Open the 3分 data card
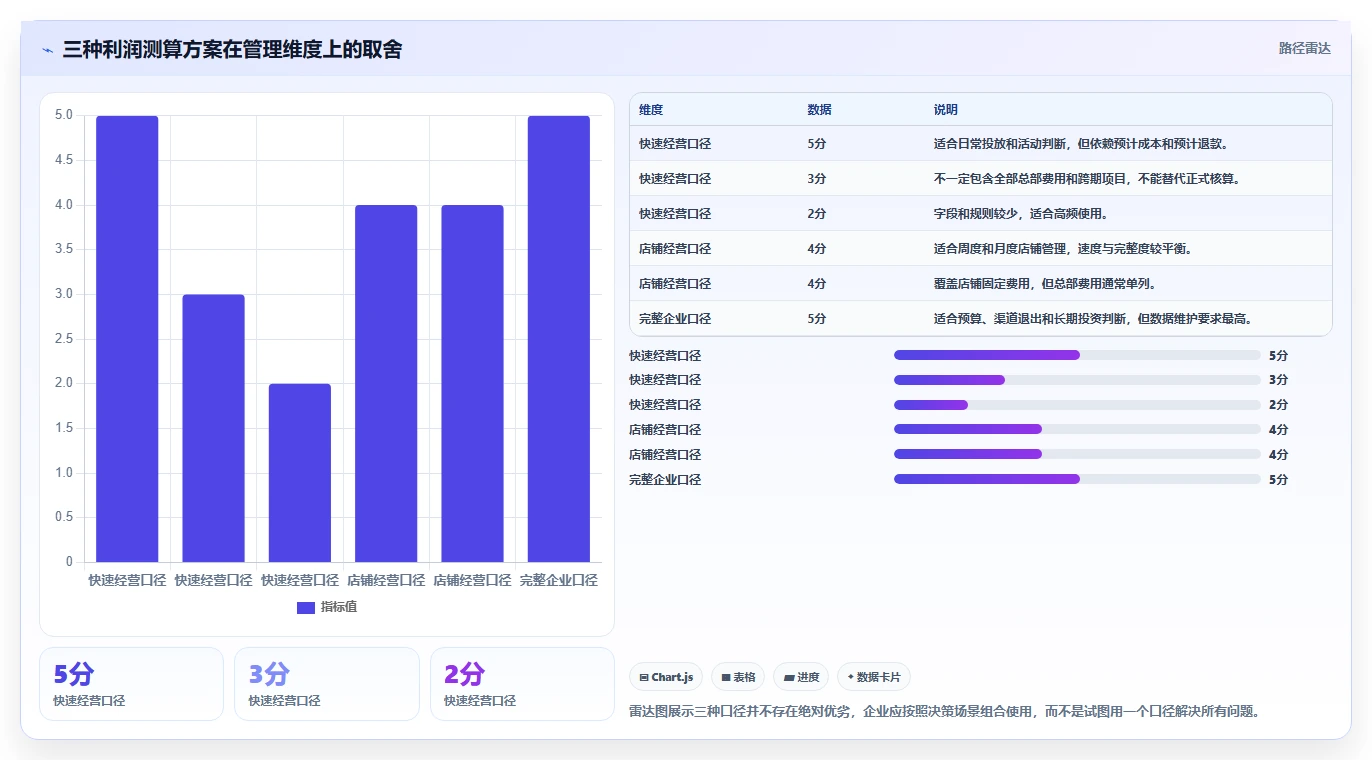Viewport: 1372px width, 760px height. coord(326,684)
